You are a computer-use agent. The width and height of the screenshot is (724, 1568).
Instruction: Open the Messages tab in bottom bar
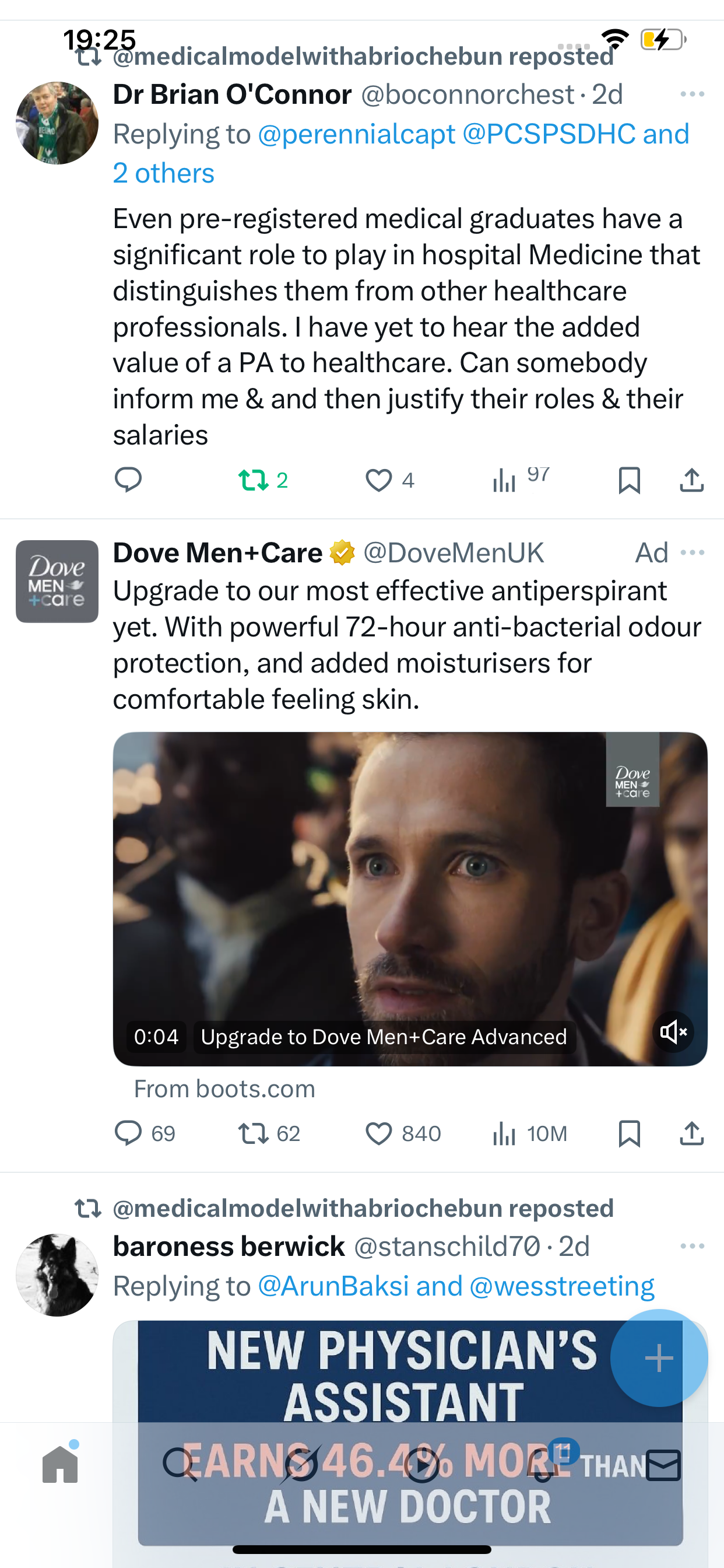pos(663,1465)
